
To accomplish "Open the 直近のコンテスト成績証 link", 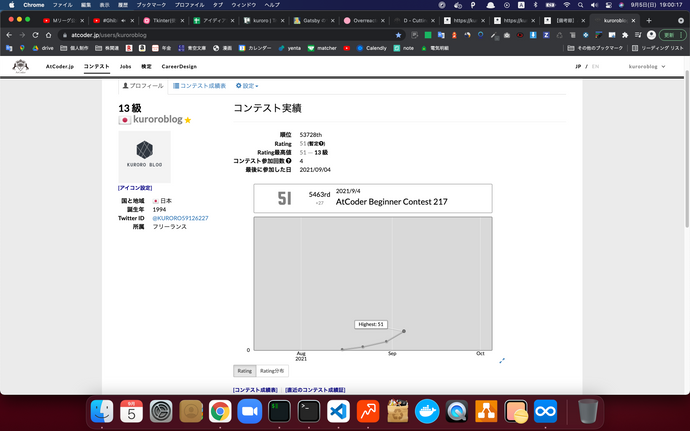I will tap(315, 390).
